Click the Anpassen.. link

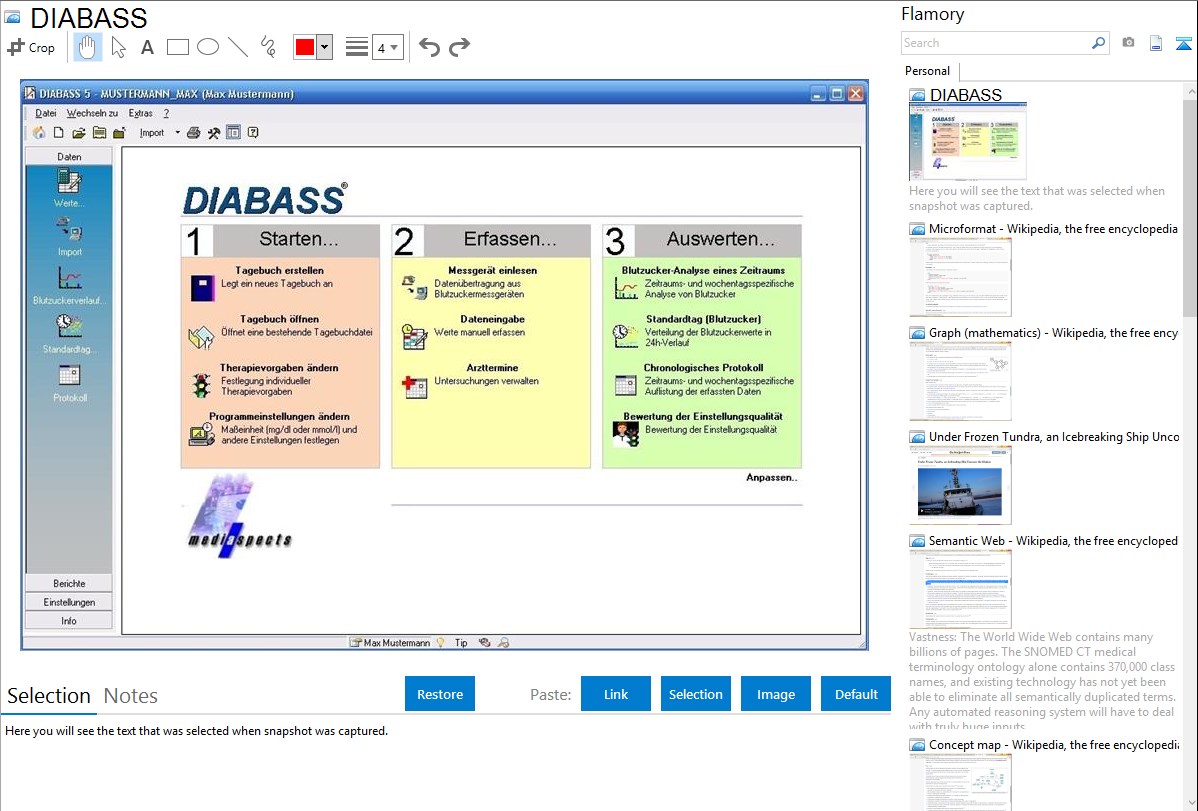pyautogui.click(x=772, y=478)
